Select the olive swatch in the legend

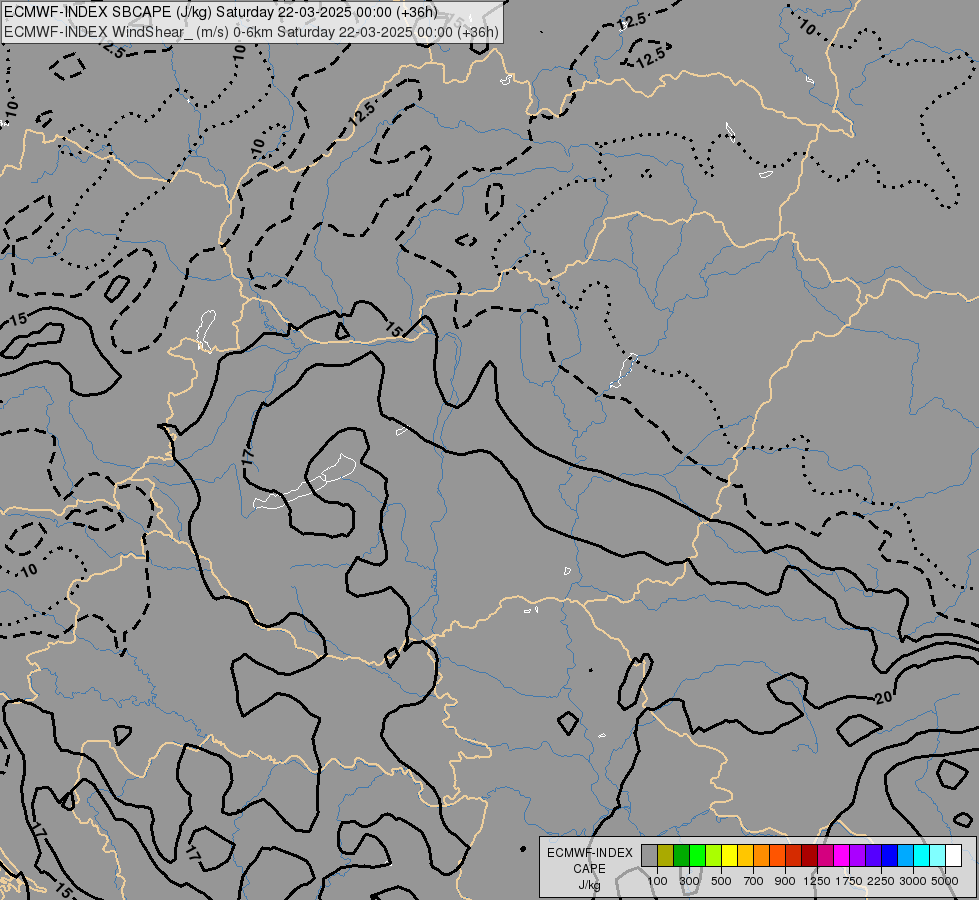click(666, 855)
